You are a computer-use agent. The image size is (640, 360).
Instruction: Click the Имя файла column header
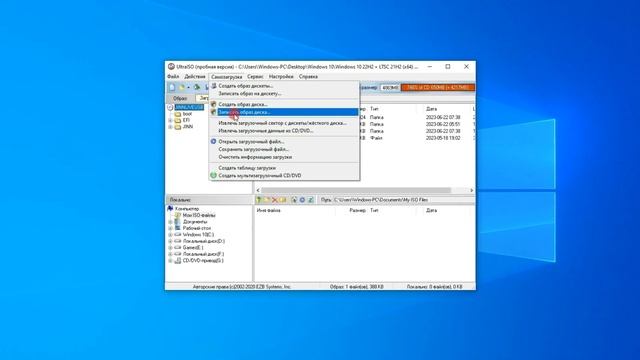pos(269,211)
